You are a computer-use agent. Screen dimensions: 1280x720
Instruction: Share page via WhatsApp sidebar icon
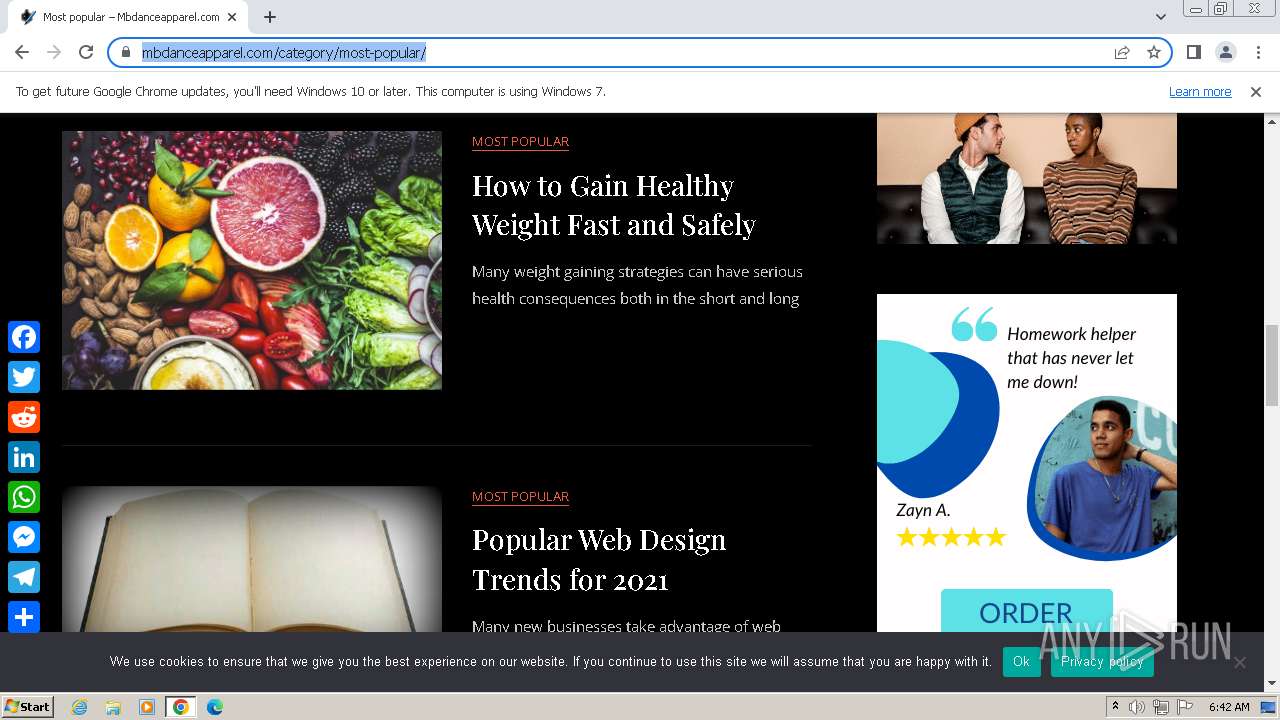tap(24, 497)
